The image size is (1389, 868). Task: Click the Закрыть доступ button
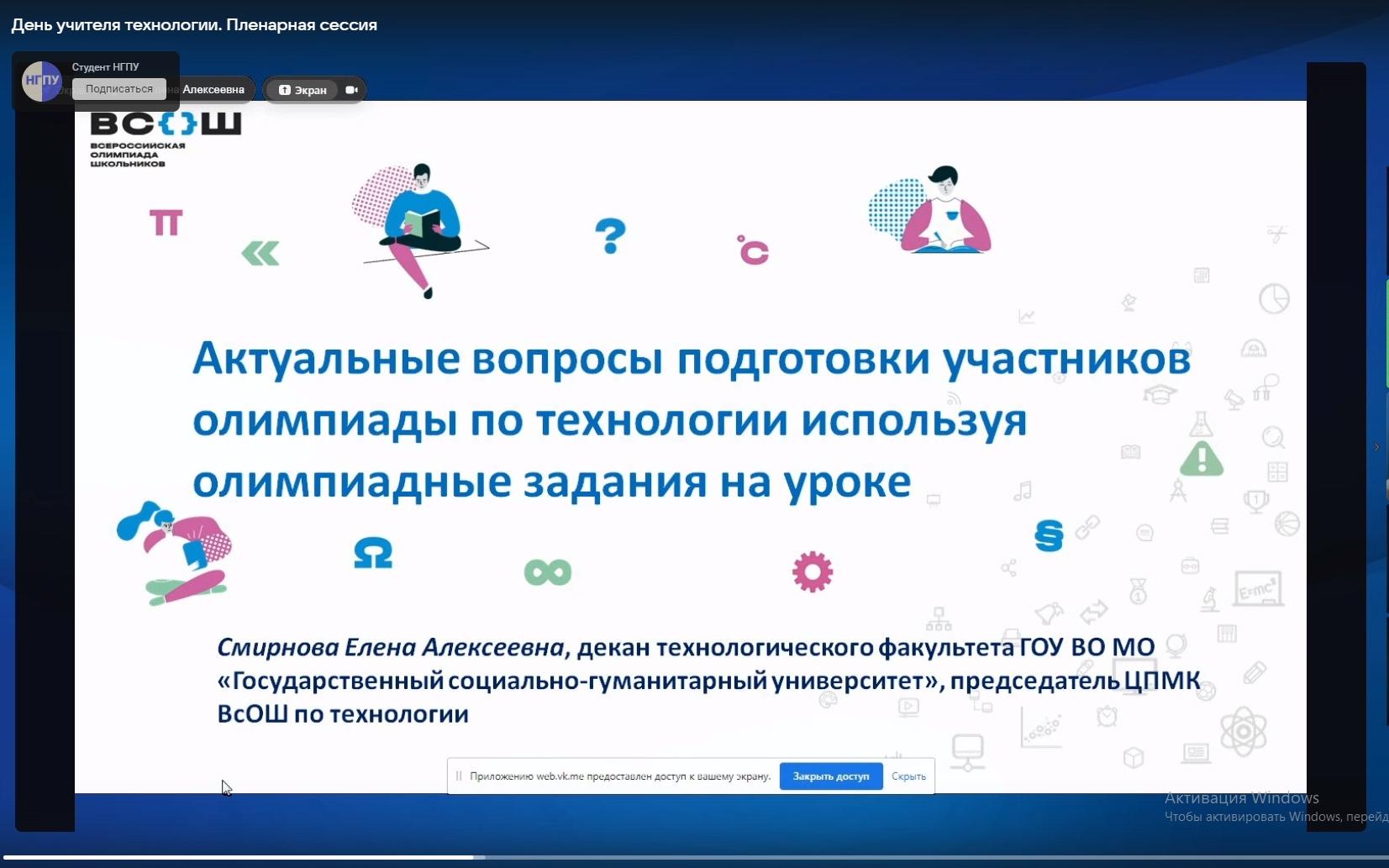[830, 776]
